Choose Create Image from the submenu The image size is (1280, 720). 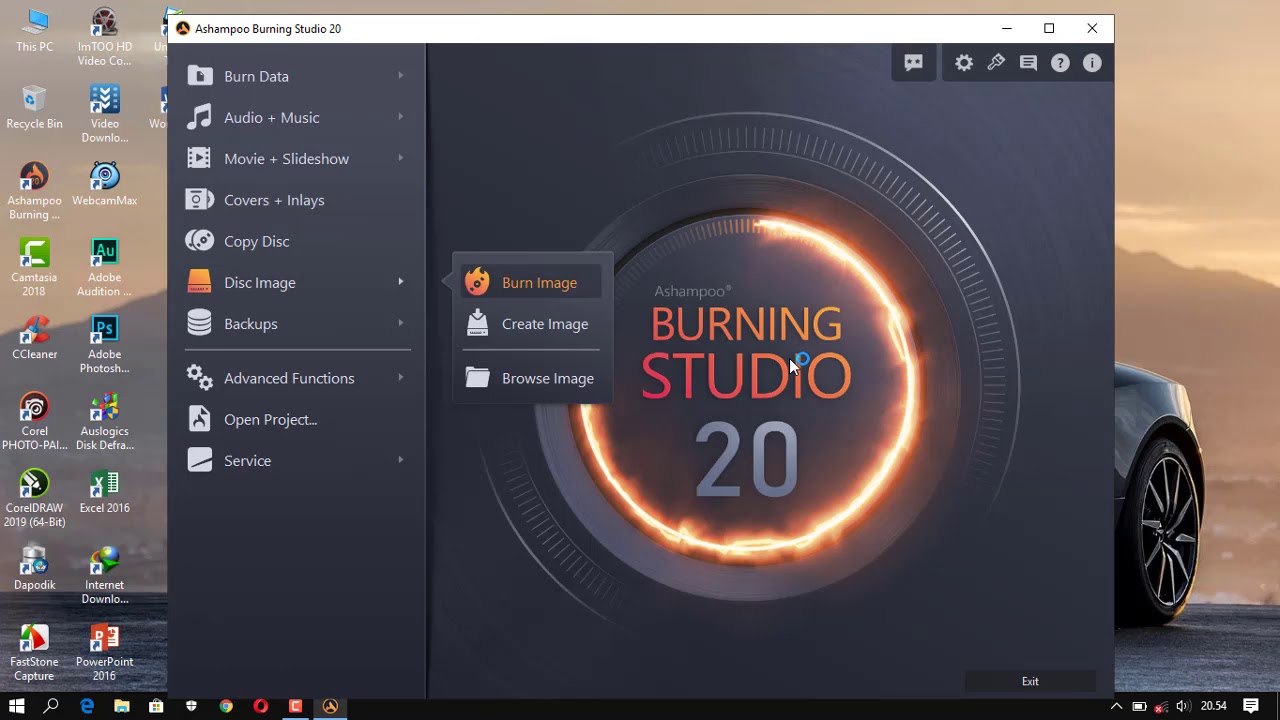(x=531, y=323)
